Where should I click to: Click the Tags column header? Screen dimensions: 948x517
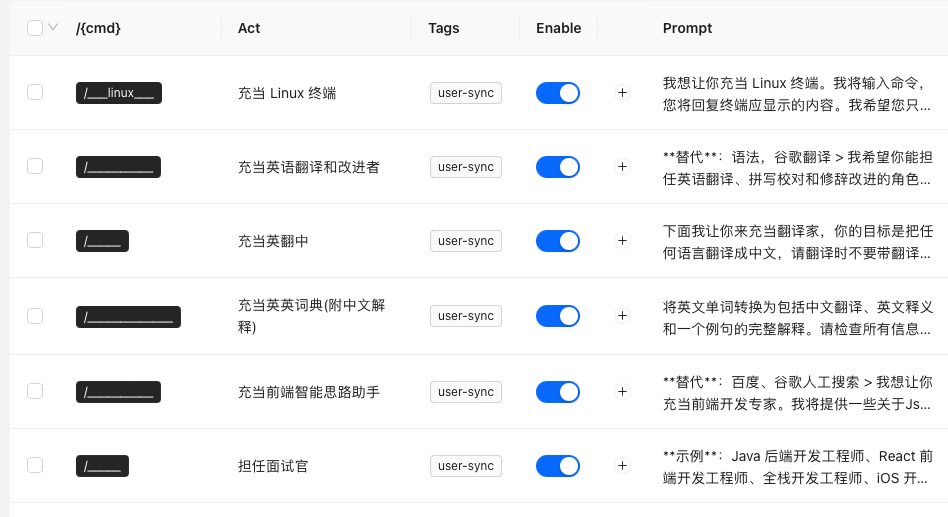(444, 28)
